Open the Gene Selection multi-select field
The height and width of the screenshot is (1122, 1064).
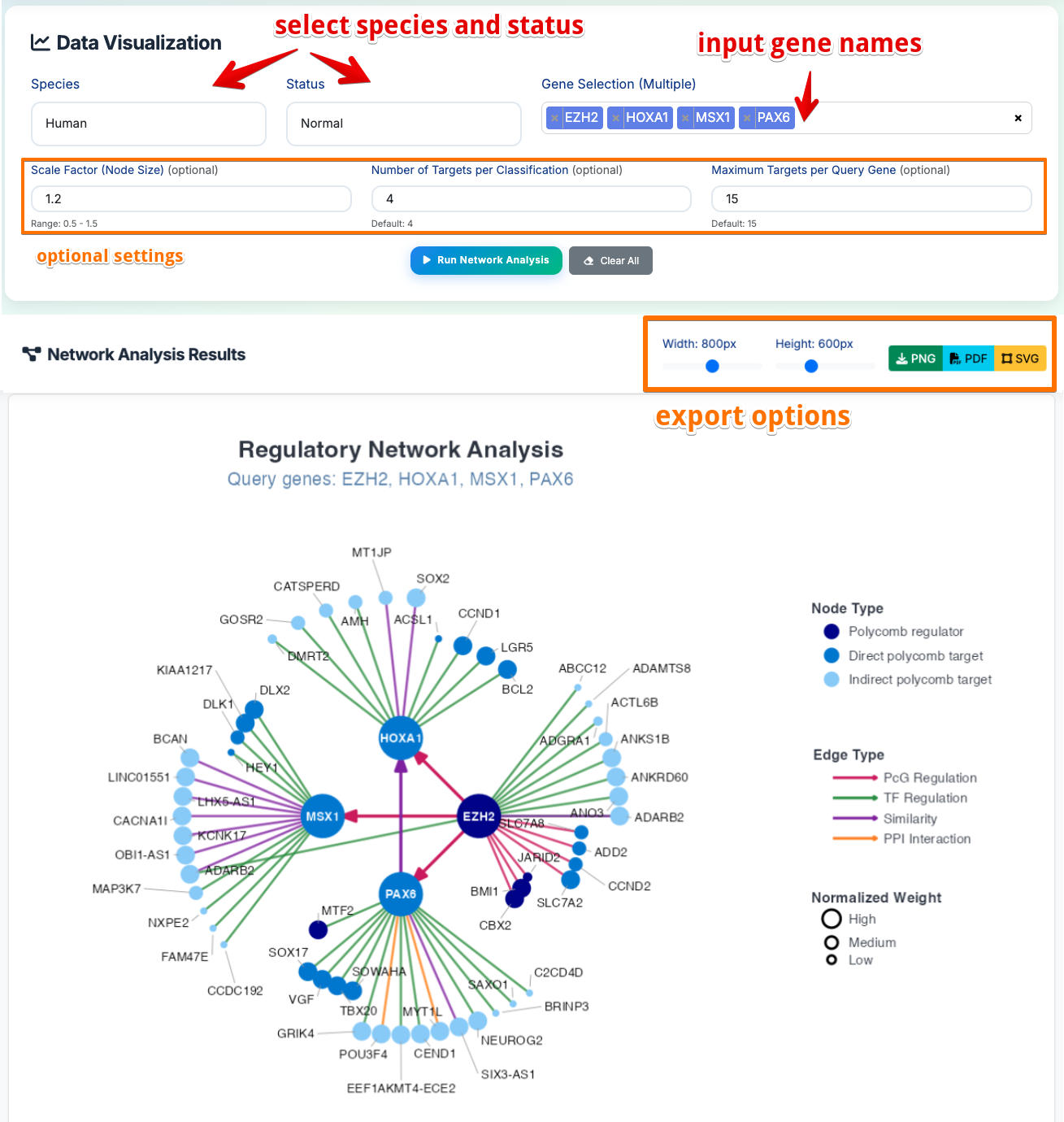(x=894, y=118)
